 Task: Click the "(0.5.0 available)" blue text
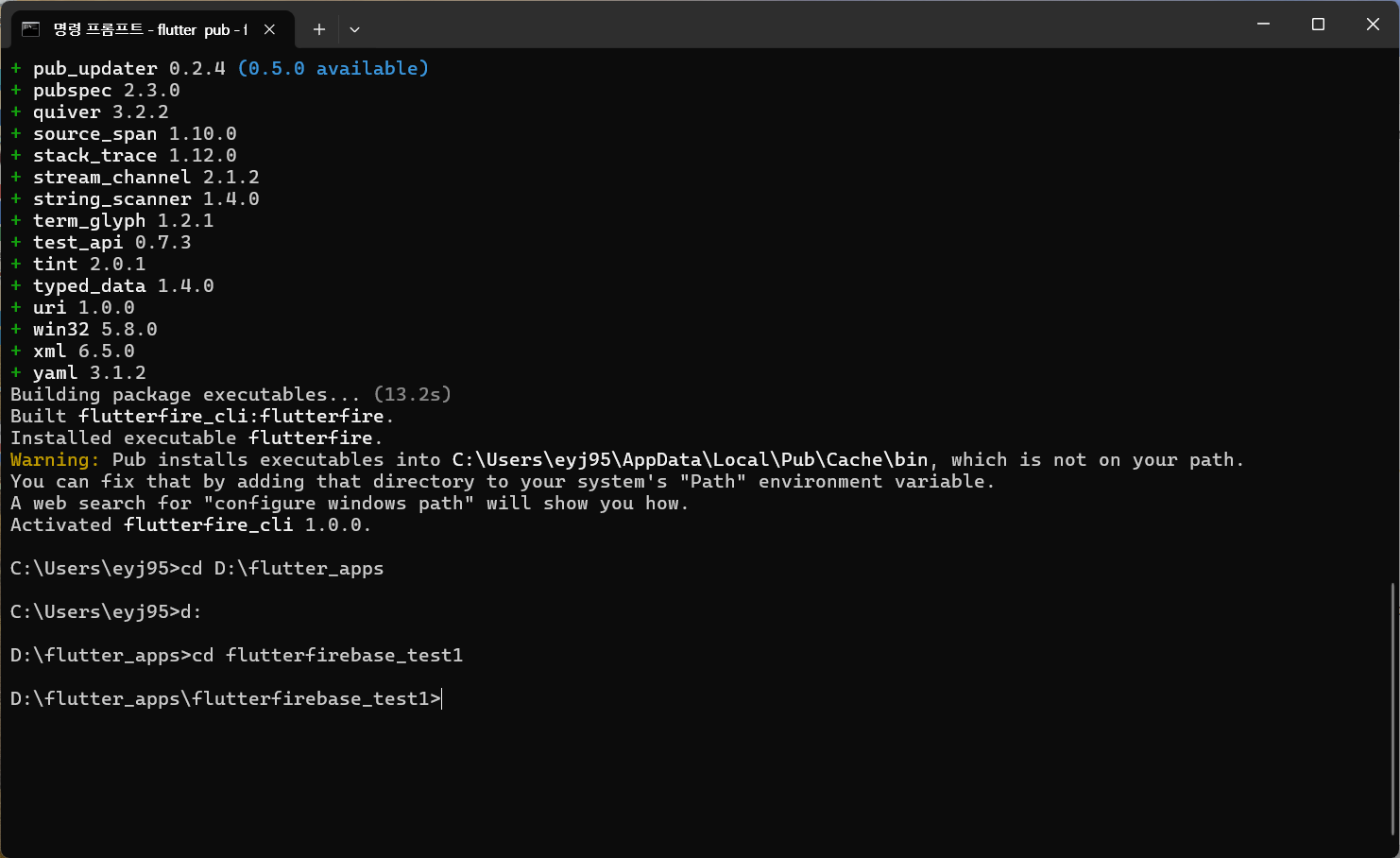333,68
